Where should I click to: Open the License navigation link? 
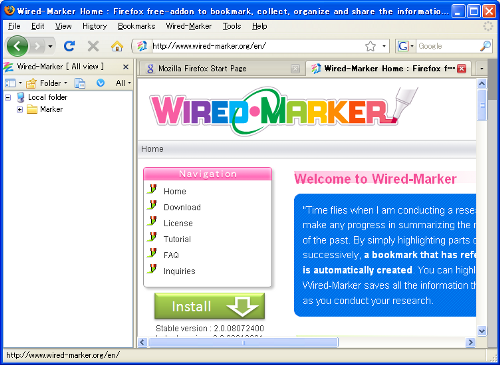coord(178,223)
